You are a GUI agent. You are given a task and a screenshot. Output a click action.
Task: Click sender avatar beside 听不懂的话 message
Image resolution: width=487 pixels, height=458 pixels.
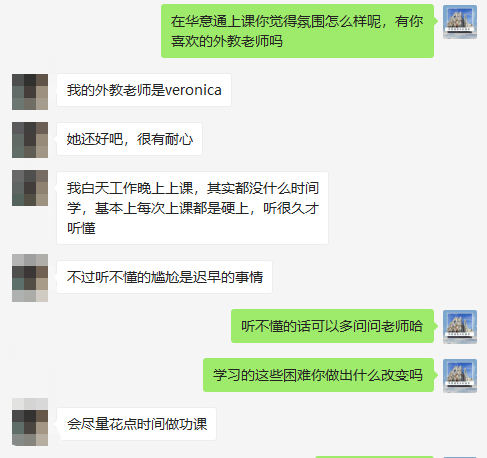(x=460, y=327)
